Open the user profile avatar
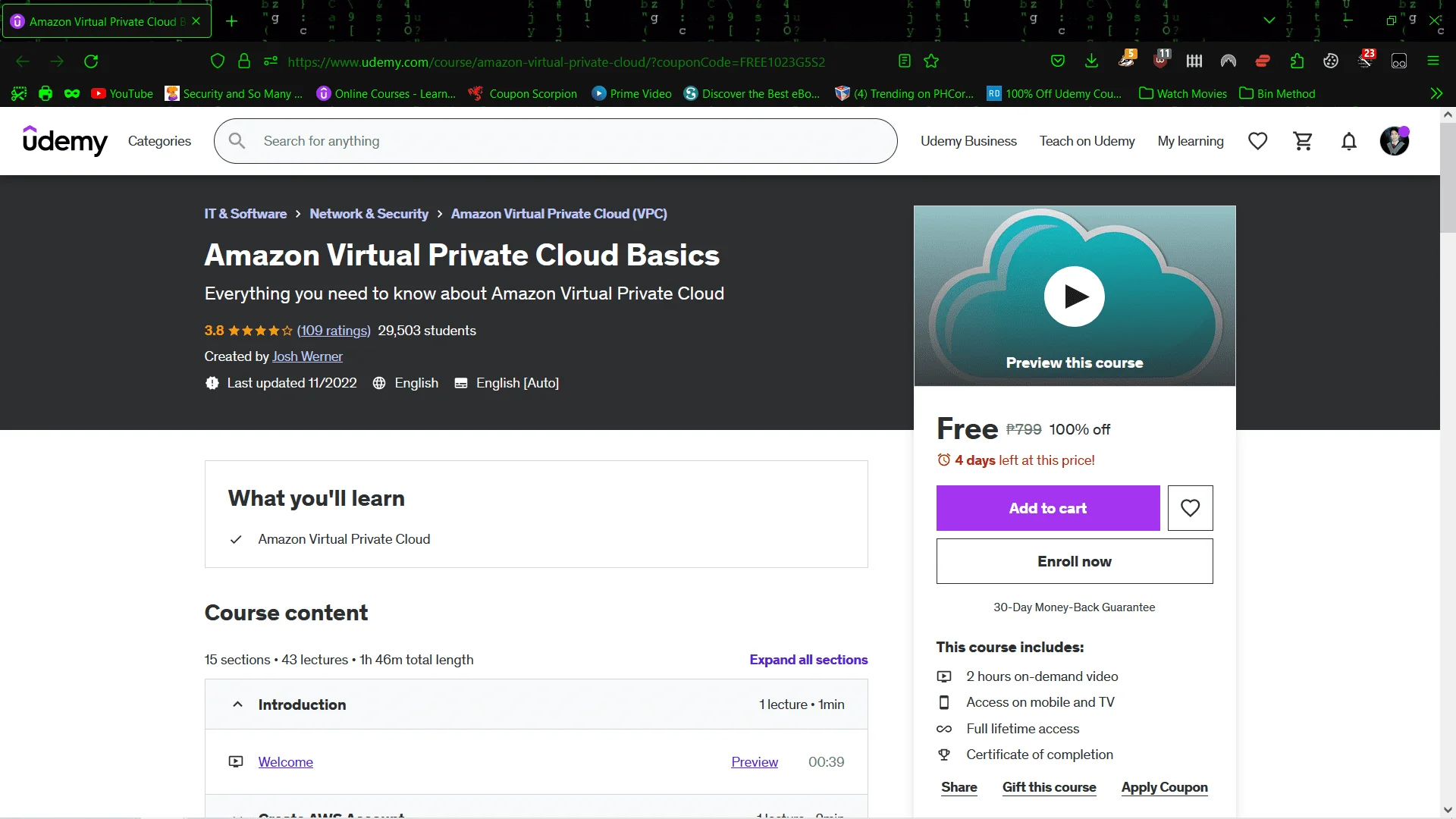The width and height of the screenshot is (1456, 819). tap(1395, 141)
